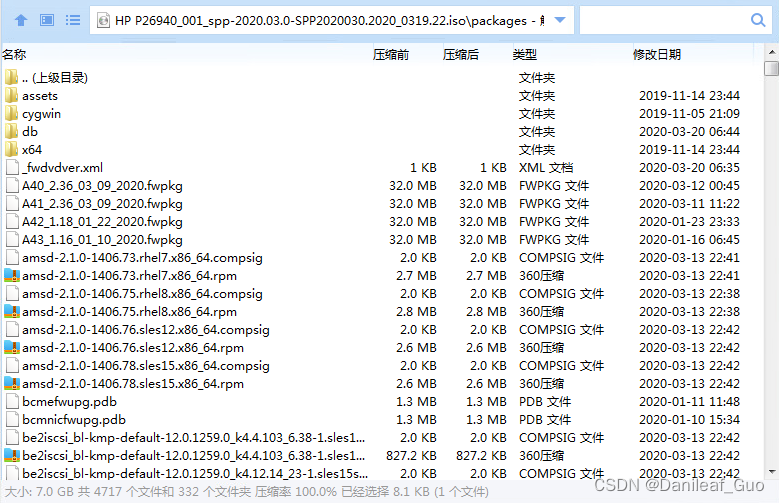Sort by the 修改日期 column header
The image size is (779, 503).
(x=657, y=55)
